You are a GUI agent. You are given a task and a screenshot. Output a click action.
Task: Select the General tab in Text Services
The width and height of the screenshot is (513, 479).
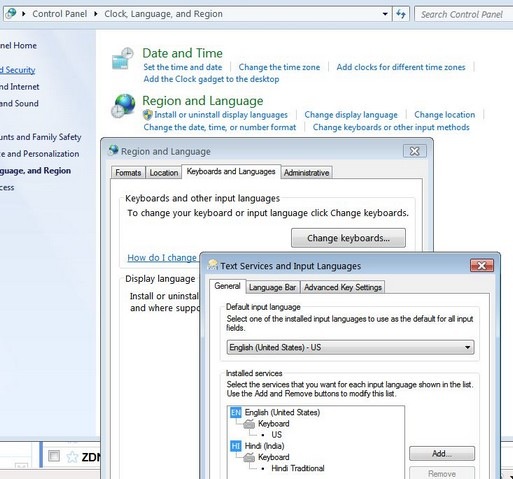(x=227, y=286)
